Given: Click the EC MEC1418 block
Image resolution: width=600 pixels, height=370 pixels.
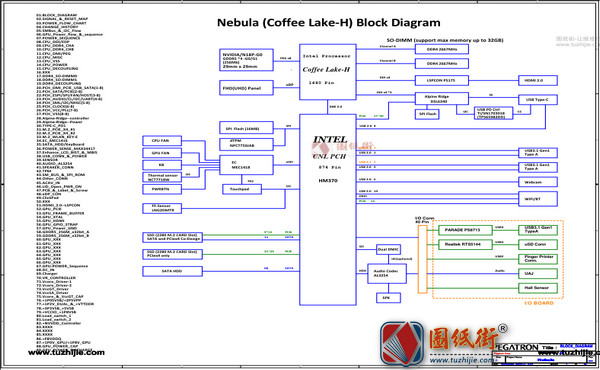Looking at the screenshot, I should (246, 165).
